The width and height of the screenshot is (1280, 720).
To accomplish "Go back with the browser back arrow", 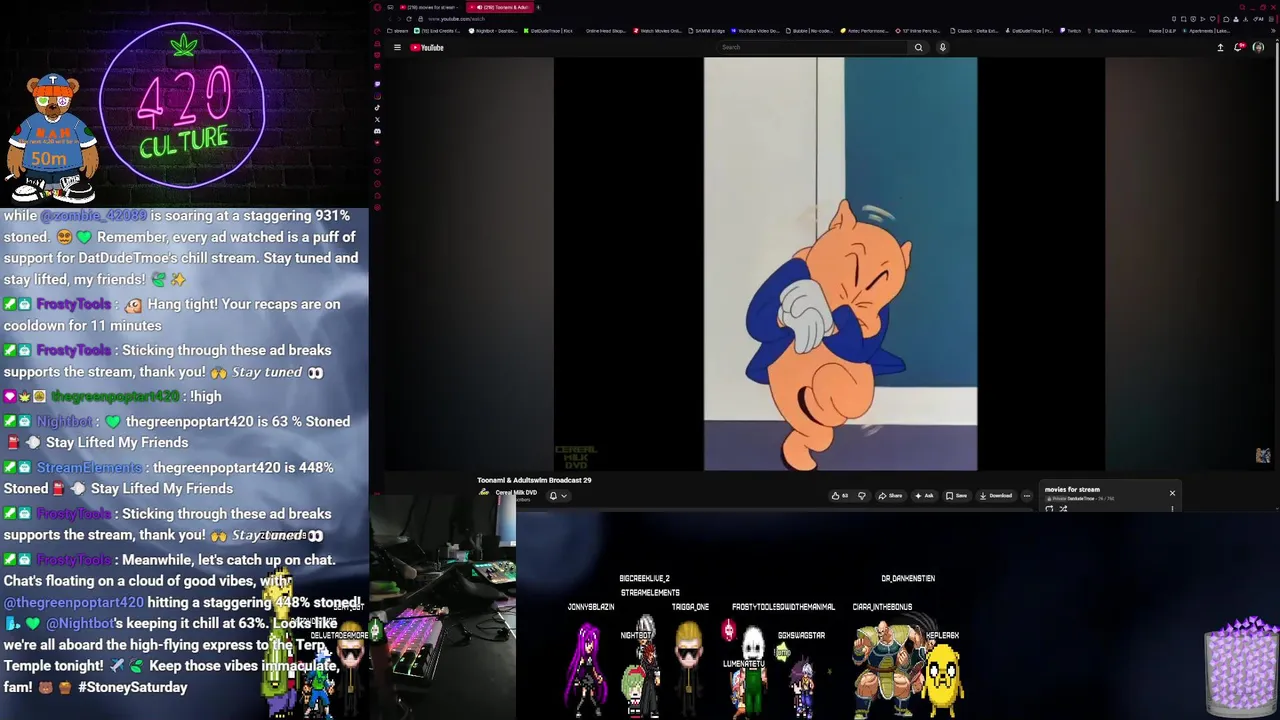I will [390, 19].
